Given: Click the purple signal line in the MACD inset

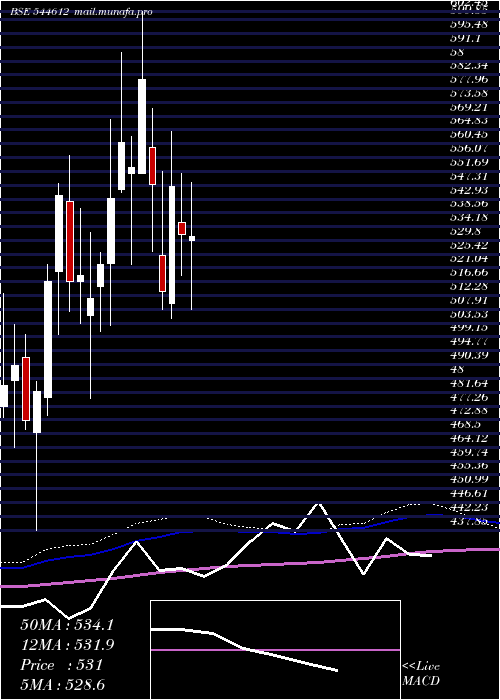Looking at the screenshot, I should tap(275, 650).
